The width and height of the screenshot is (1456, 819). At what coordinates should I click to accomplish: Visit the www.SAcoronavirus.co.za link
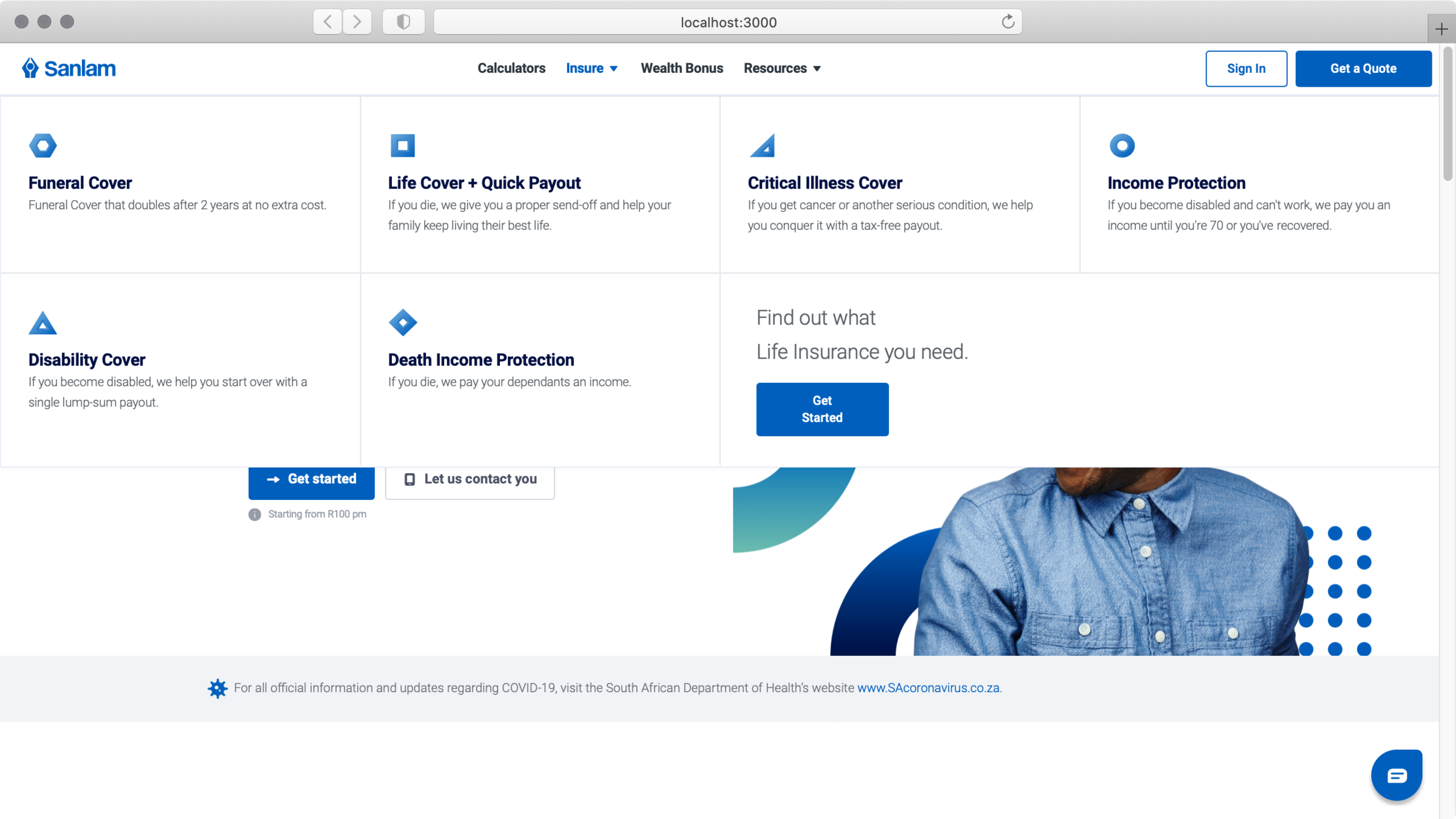tap(928, 688)
